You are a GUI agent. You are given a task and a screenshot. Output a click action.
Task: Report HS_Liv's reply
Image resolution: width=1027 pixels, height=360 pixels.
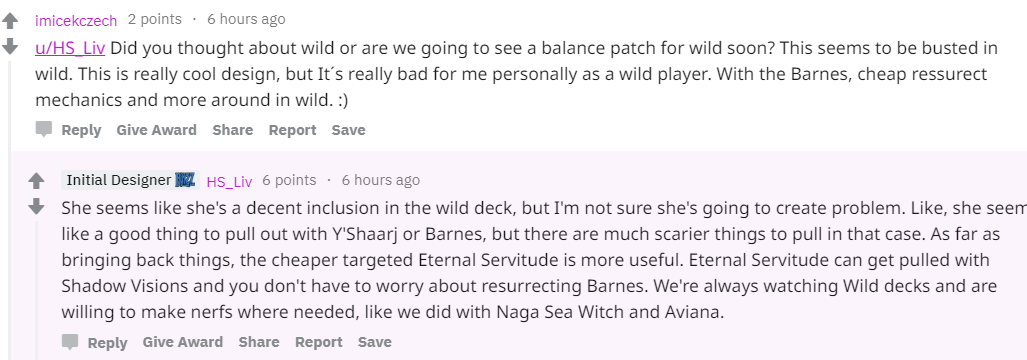point(318,342)
